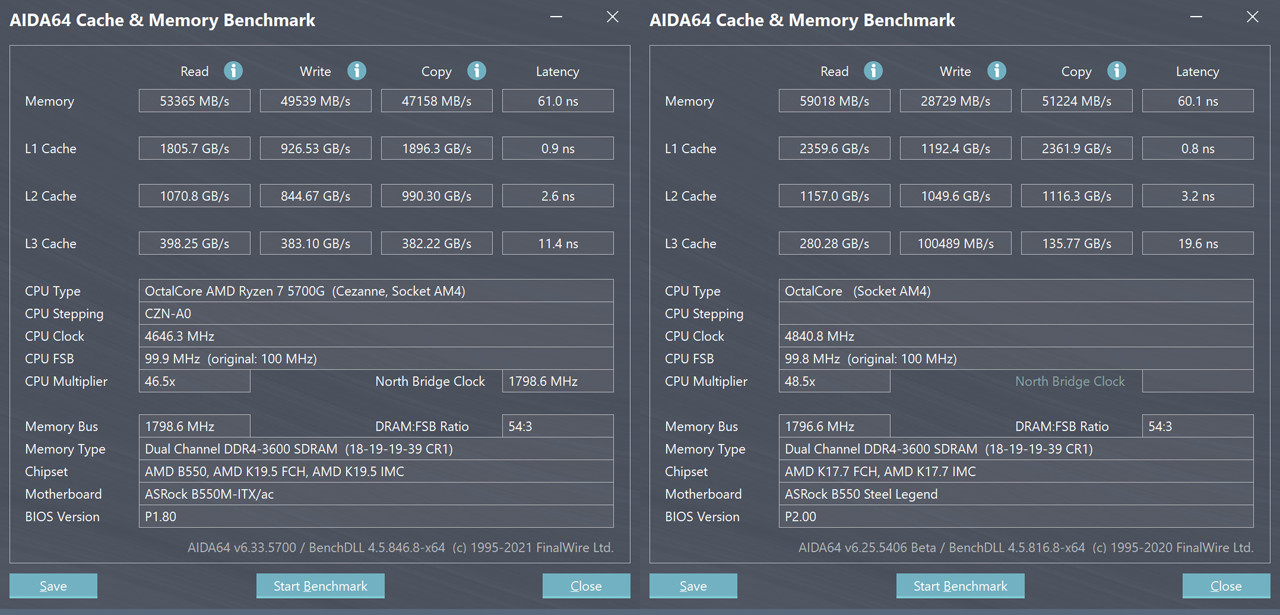
Task: Click the Ryzen 7 5700G CPU Type field
Action: click(378, 291)
